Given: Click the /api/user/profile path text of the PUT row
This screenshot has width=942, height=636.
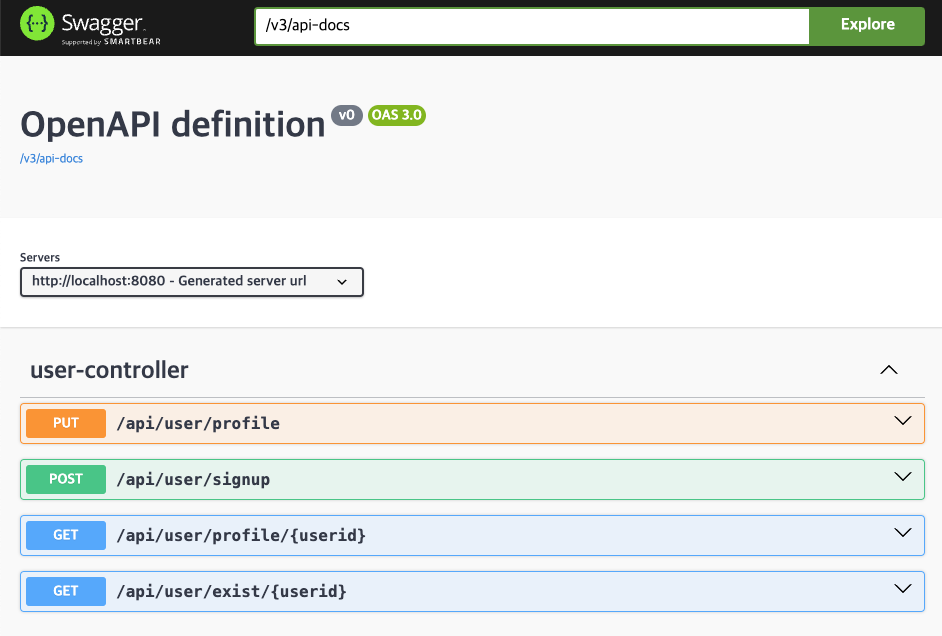Looking at the screenshot, I should click(x=198, y=423).
